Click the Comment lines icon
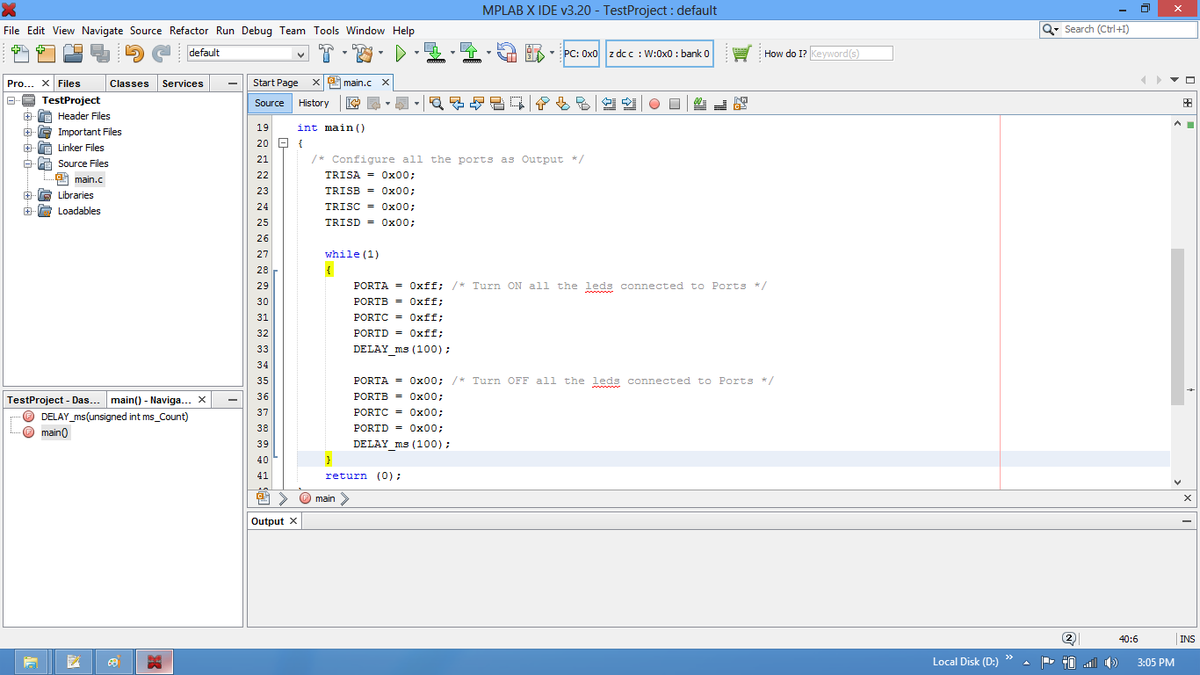The width and height of the screenshot is (1200, 675). point(700,103)
